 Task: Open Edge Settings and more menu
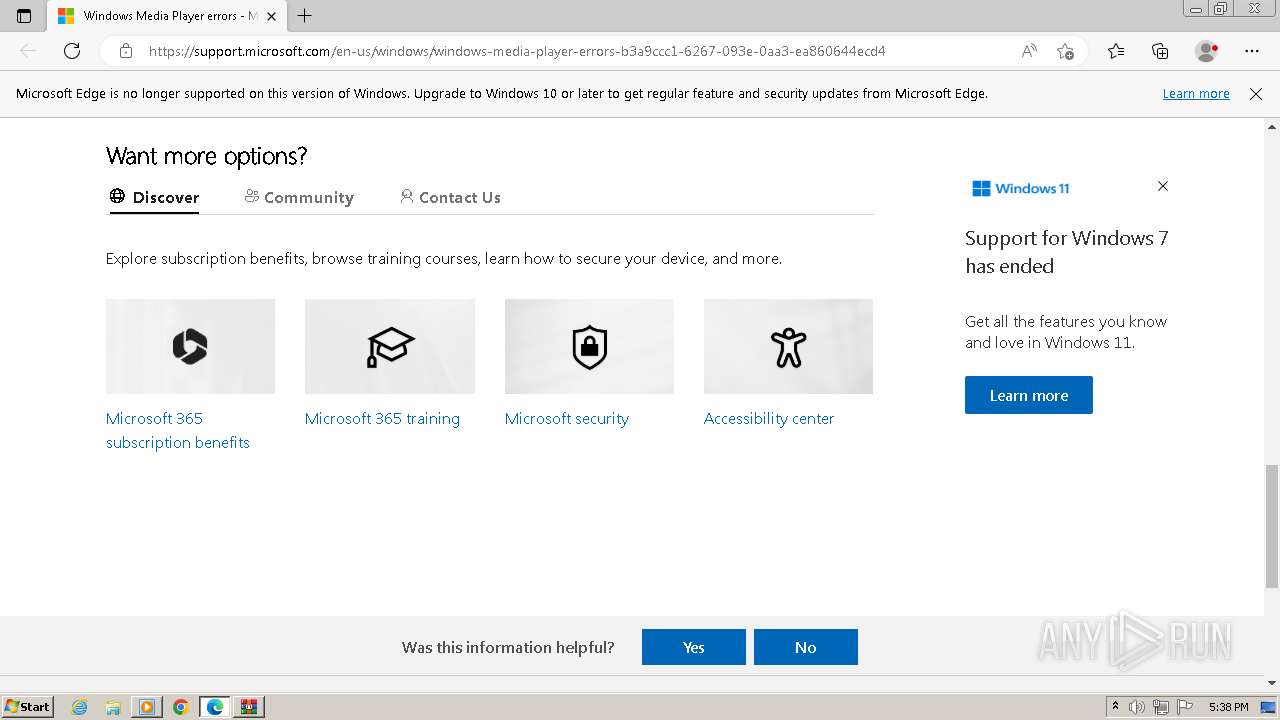pyautogui.click(x=1252, y=51)
